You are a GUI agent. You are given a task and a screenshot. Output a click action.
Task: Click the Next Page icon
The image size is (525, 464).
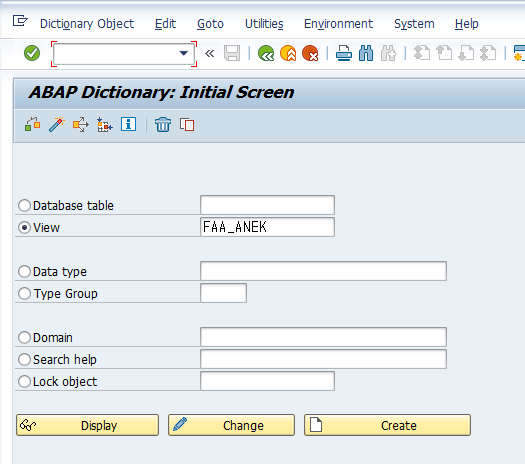(466, 53)
